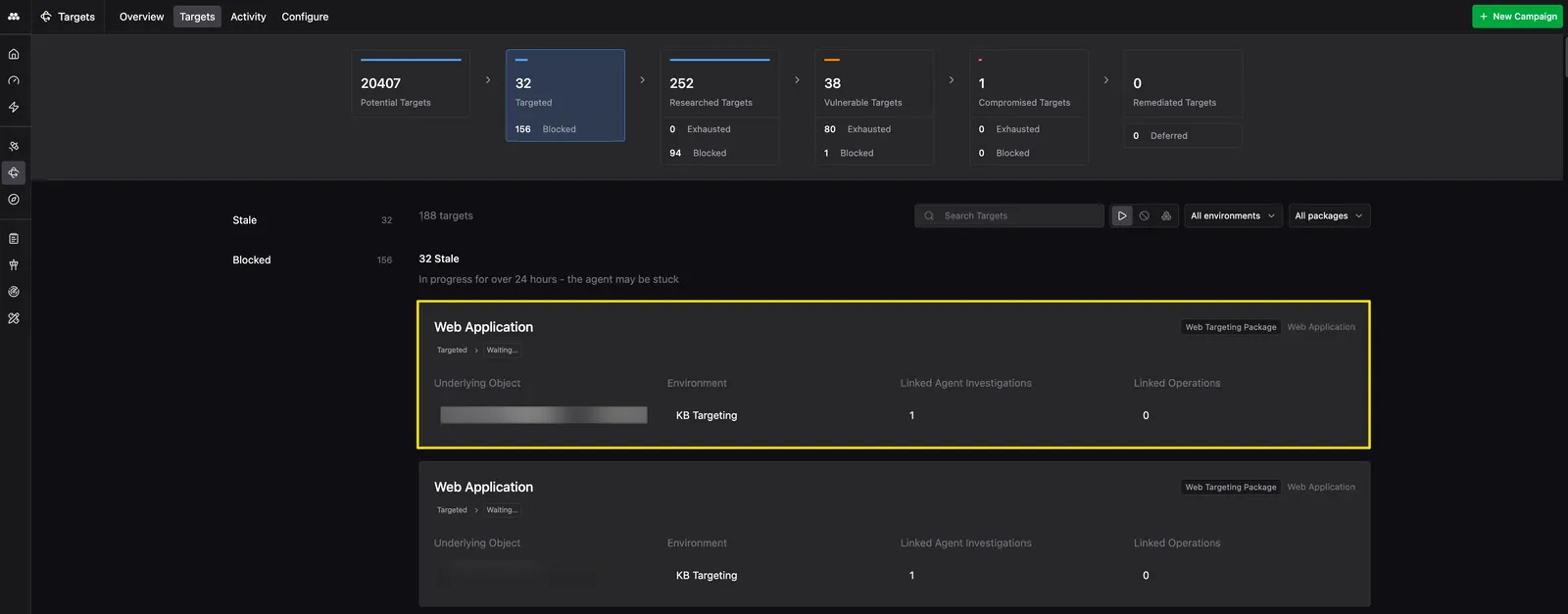Select the 252 Researched Targets card
This screenshot has width=1568, height=614.
click(x=719, y=84)
